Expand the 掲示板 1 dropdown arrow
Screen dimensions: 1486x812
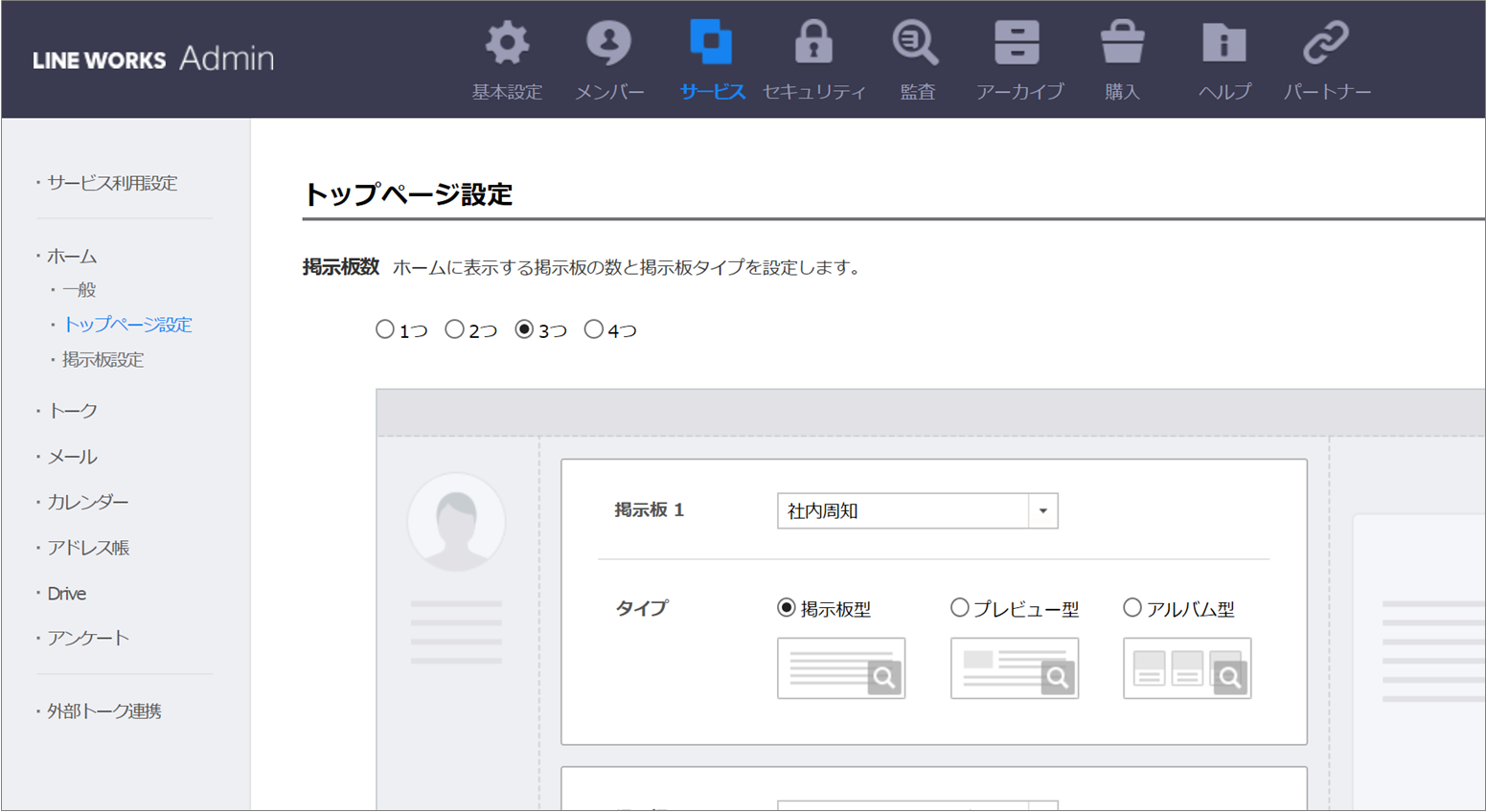click(1042, 511)
